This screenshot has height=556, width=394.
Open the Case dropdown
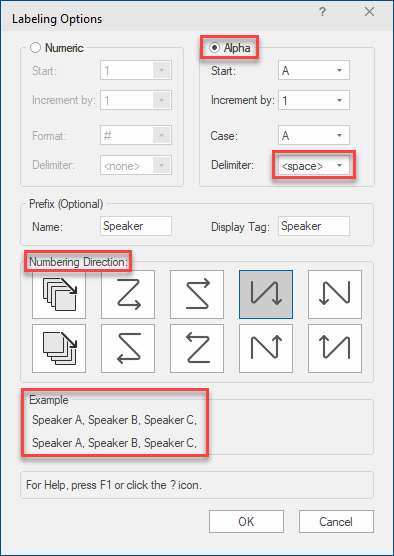point(313,135)
